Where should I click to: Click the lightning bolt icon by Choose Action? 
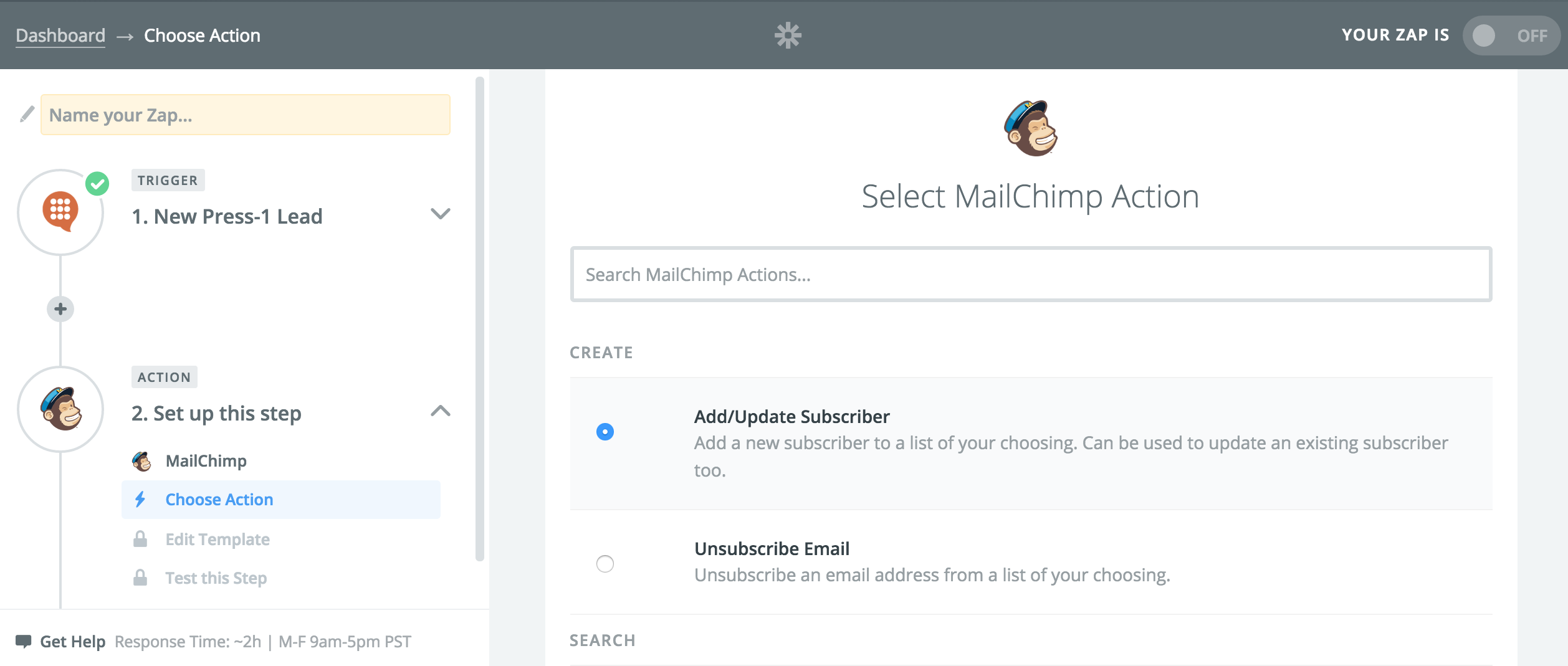pos(140,499)
